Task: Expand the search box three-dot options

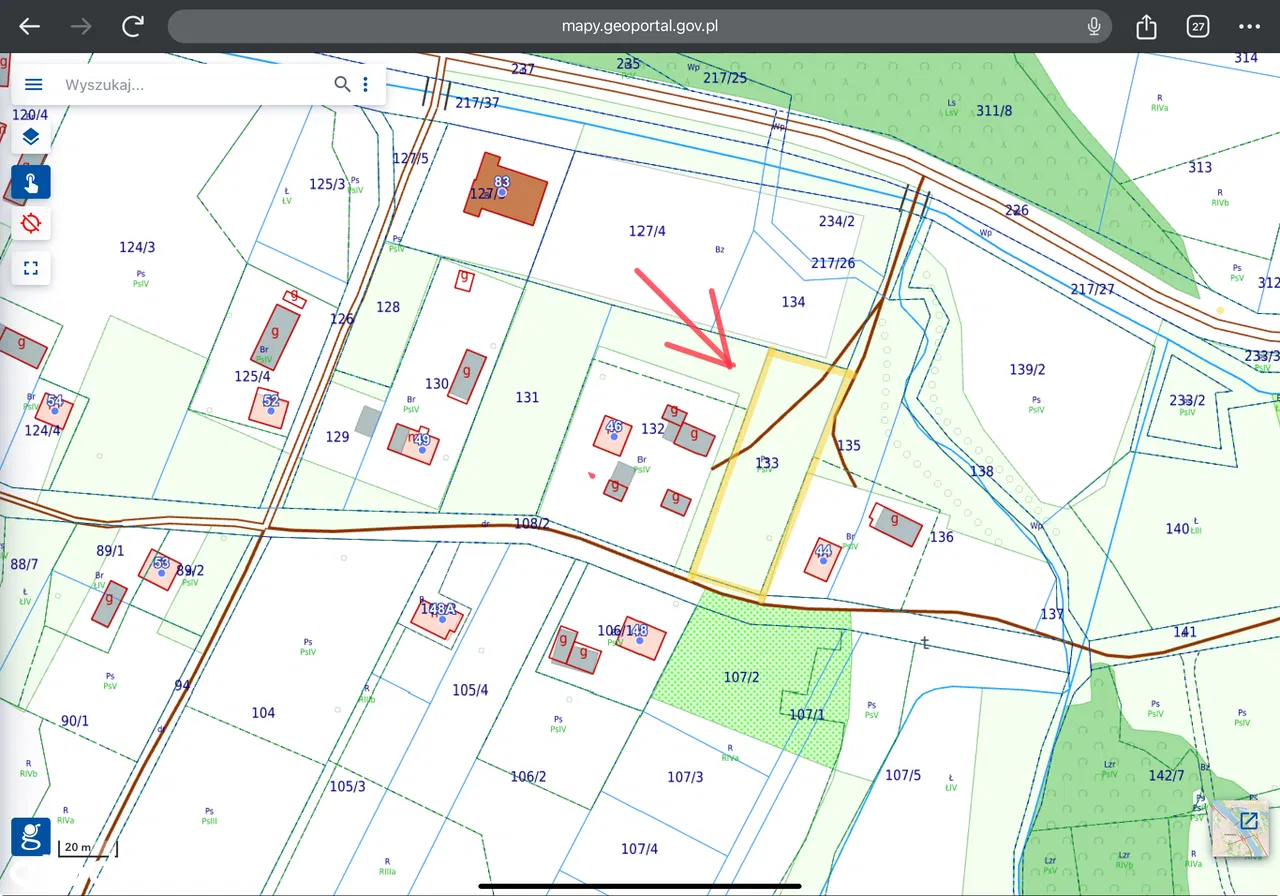Action: tap(366, 85)
